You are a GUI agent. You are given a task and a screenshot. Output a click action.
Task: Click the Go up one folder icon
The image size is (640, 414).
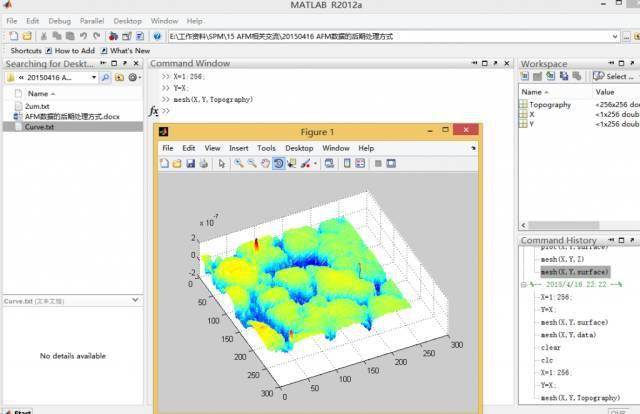coord(119,77)
